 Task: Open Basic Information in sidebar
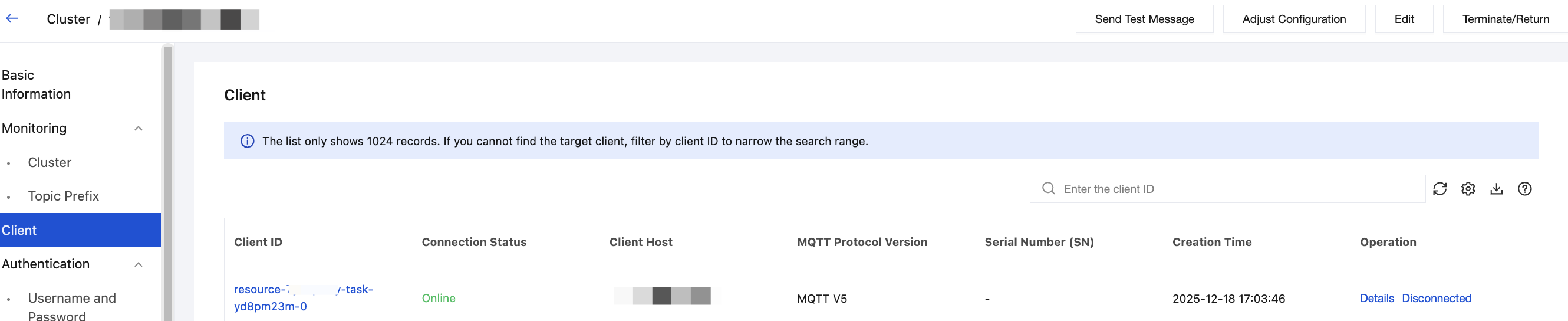pos(37,84)
